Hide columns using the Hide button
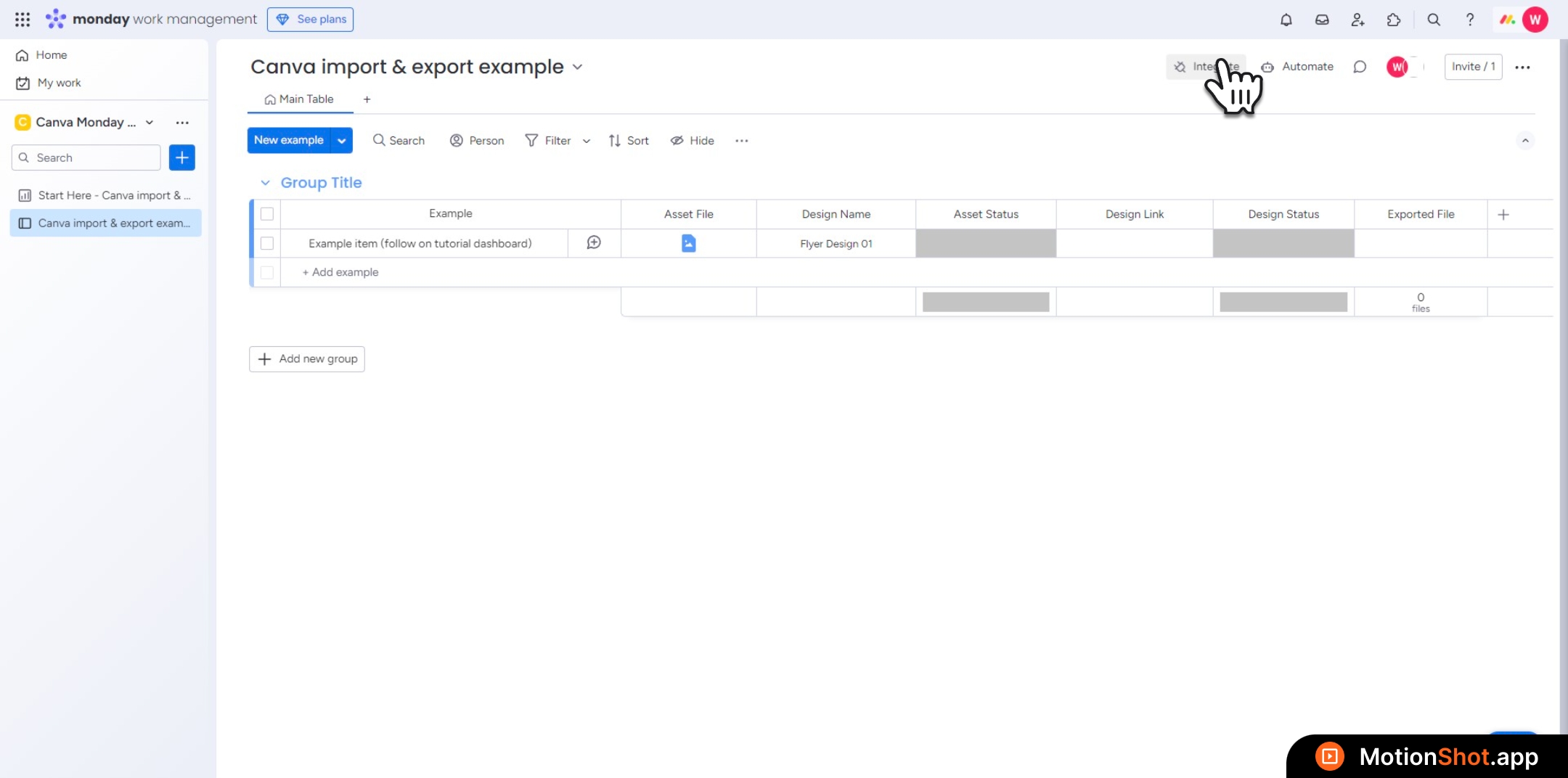This screenshot has width=1568, height=778. pyautogui.click(x=692, y=141)
